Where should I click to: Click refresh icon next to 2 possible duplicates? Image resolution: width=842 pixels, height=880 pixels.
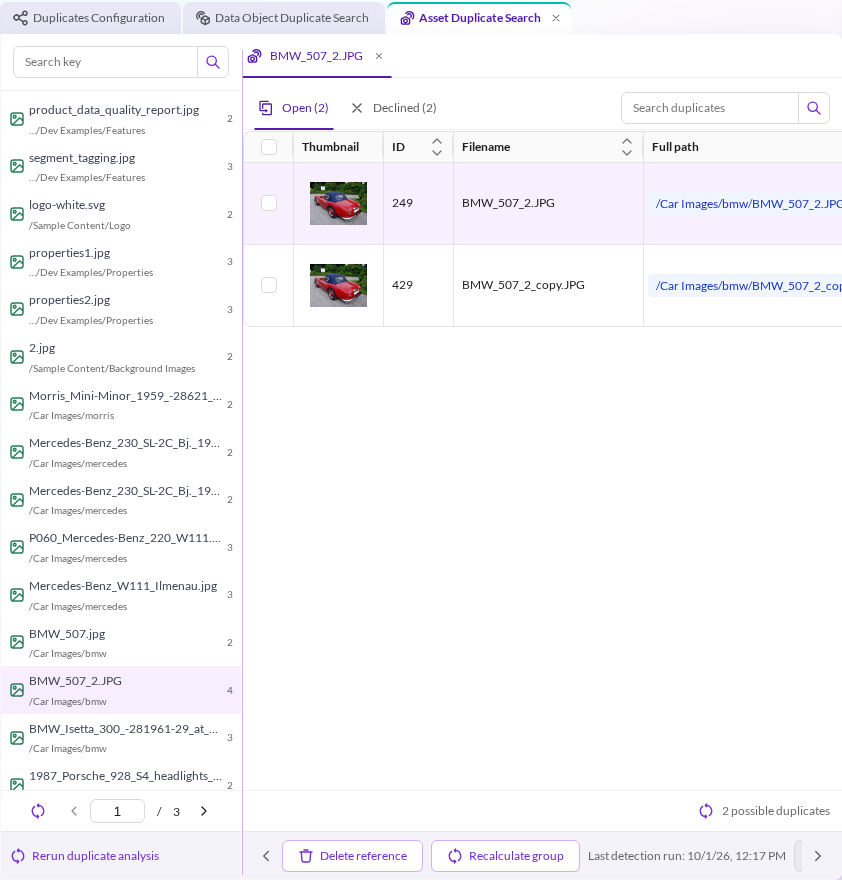tap(706, 811)
